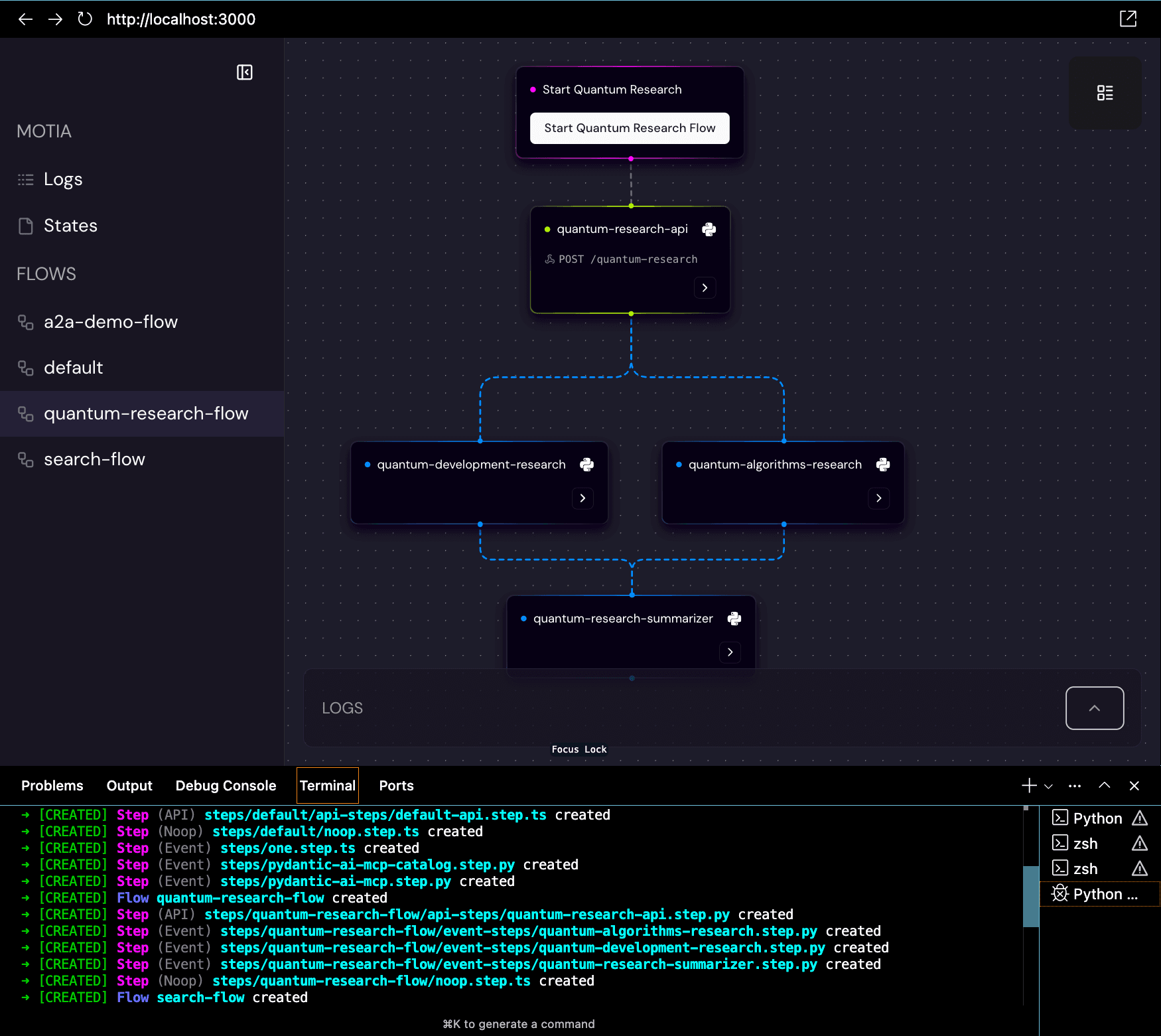The height and width of the screenshot is (1036, 1161).
Task: Select the second zsh terminal session
Action: point(1099,869)
